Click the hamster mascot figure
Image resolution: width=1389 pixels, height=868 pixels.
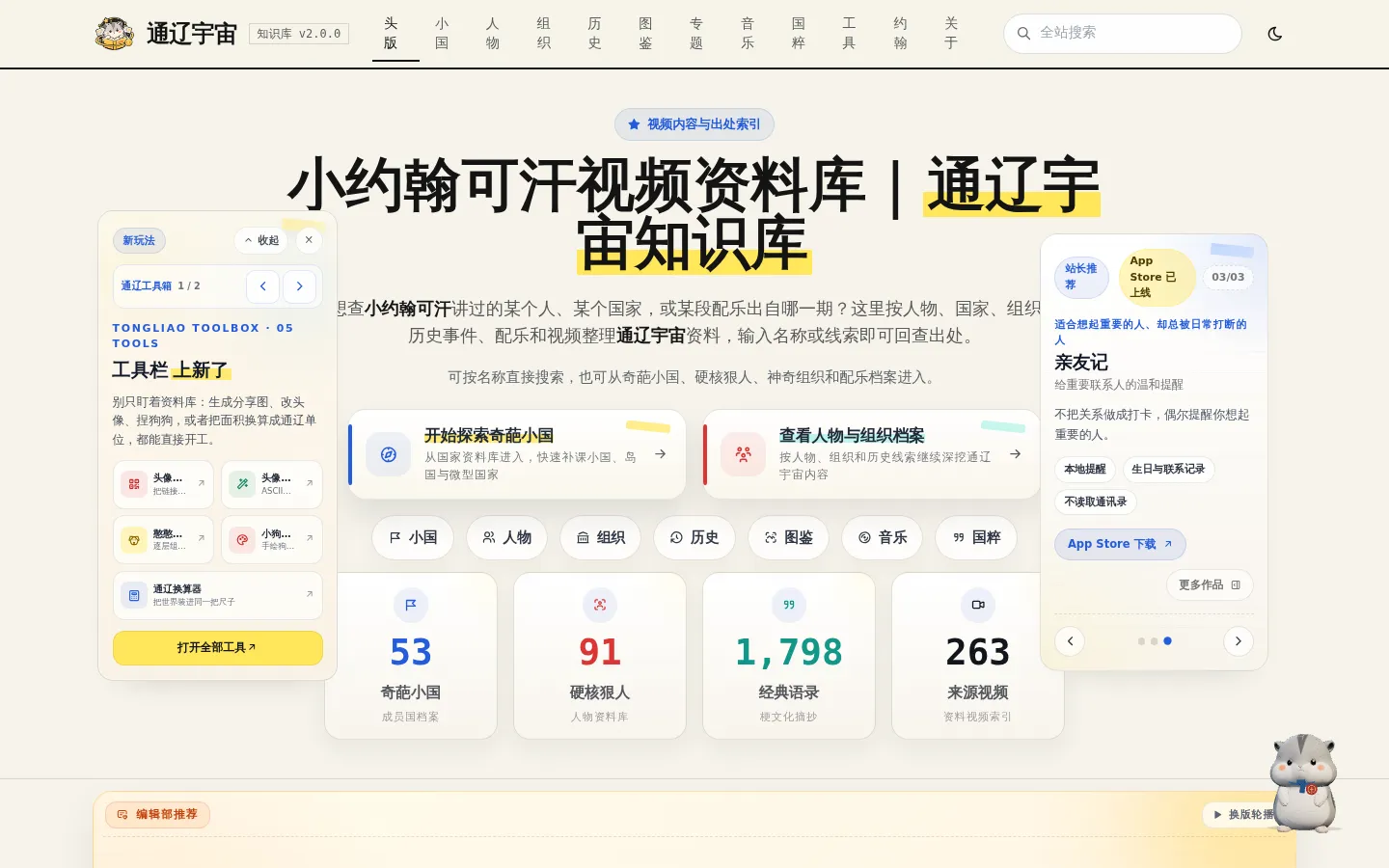coord(1303,783)
